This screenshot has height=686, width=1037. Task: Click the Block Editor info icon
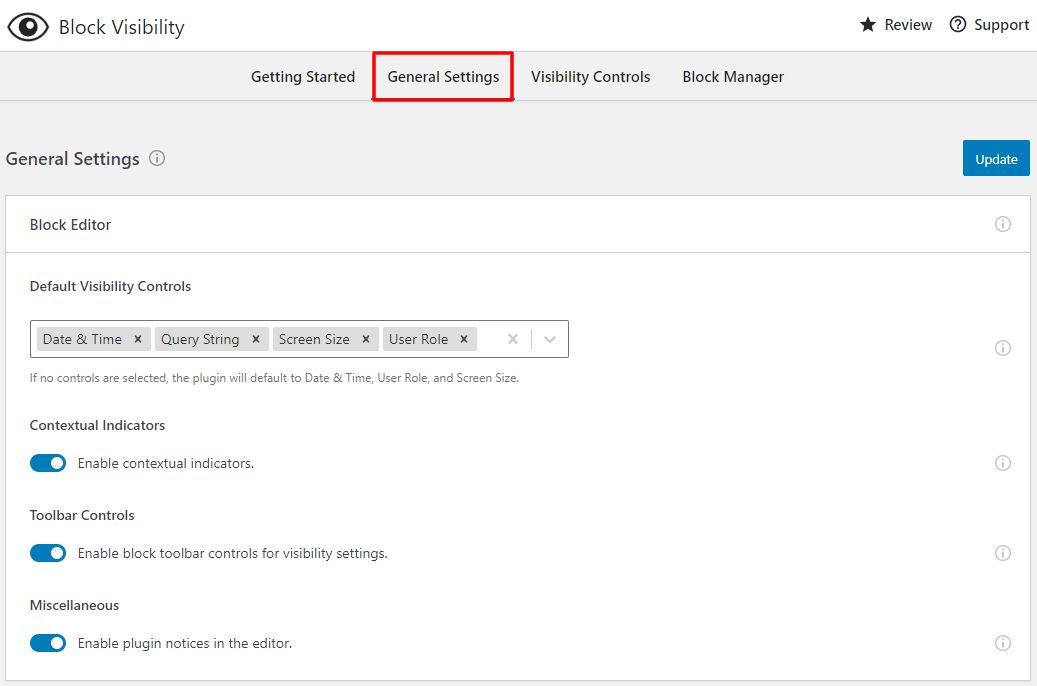[x=1003, y=224]
